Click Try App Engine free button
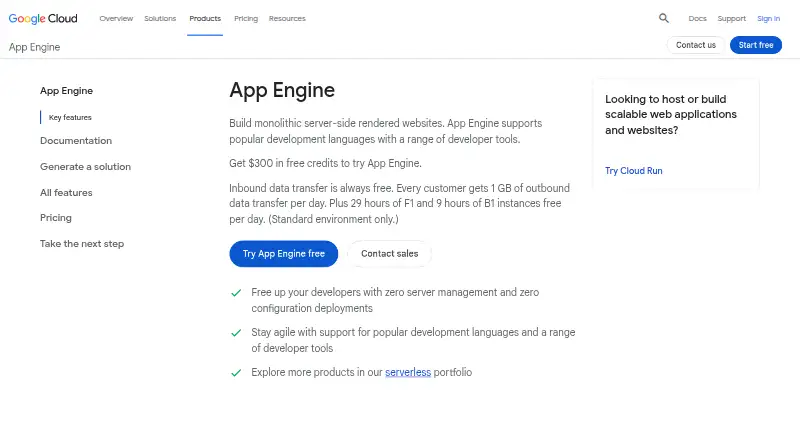This screenshot has height=440, width=800. (284, 254)
